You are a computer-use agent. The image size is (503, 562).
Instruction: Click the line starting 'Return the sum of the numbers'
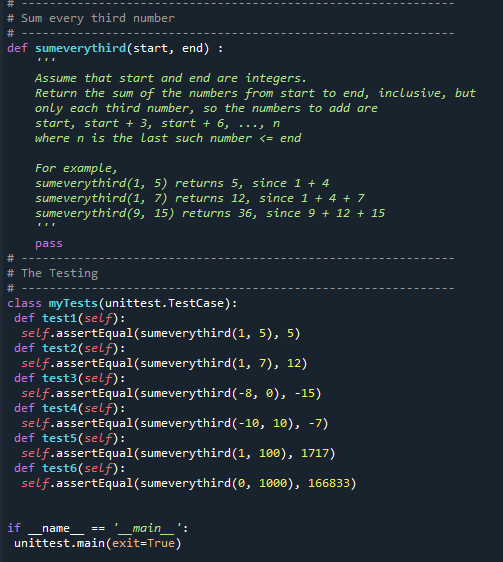tap(255, 93)
